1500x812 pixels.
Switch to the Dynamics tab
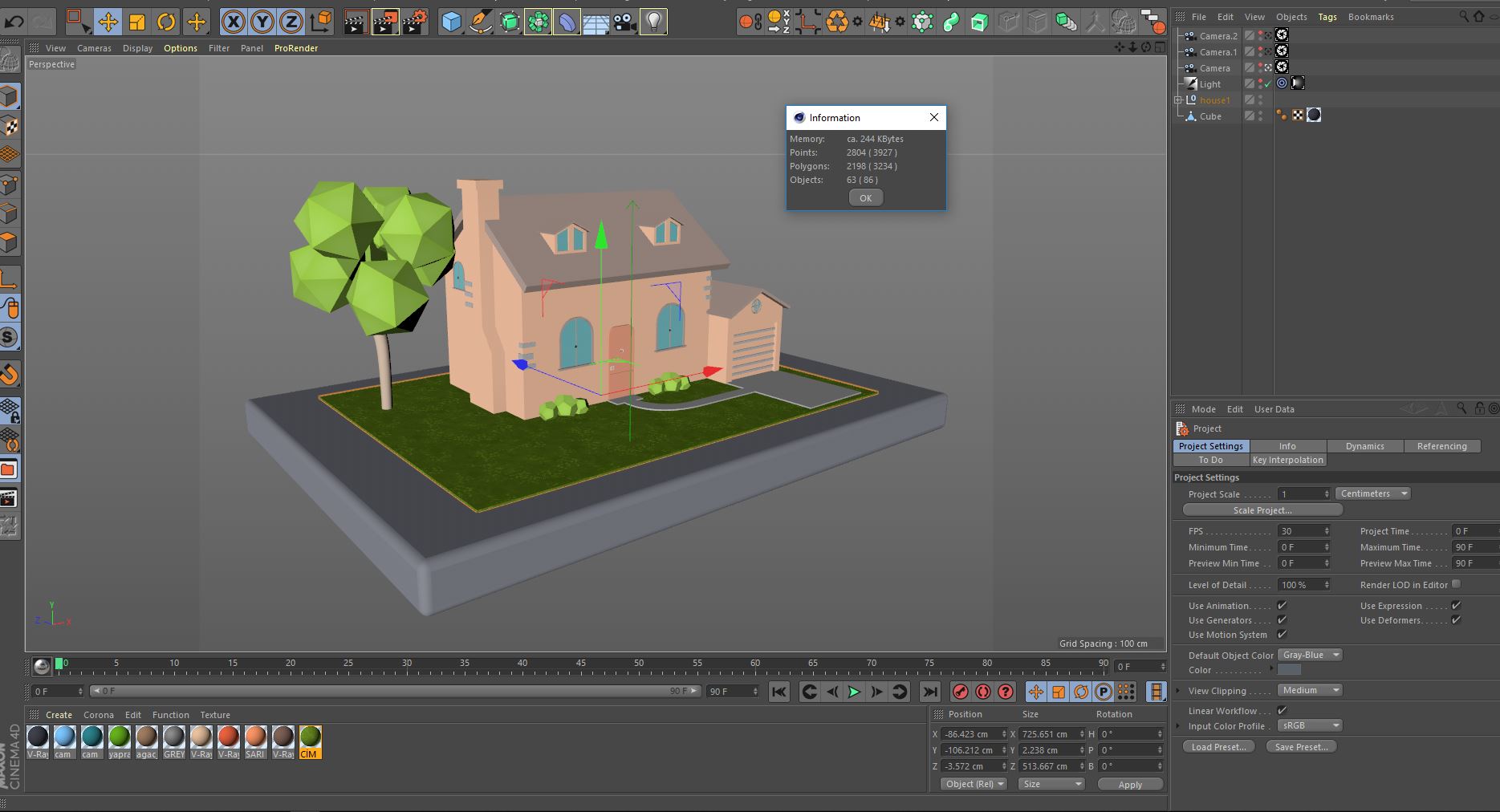(x=1364, y=446)
